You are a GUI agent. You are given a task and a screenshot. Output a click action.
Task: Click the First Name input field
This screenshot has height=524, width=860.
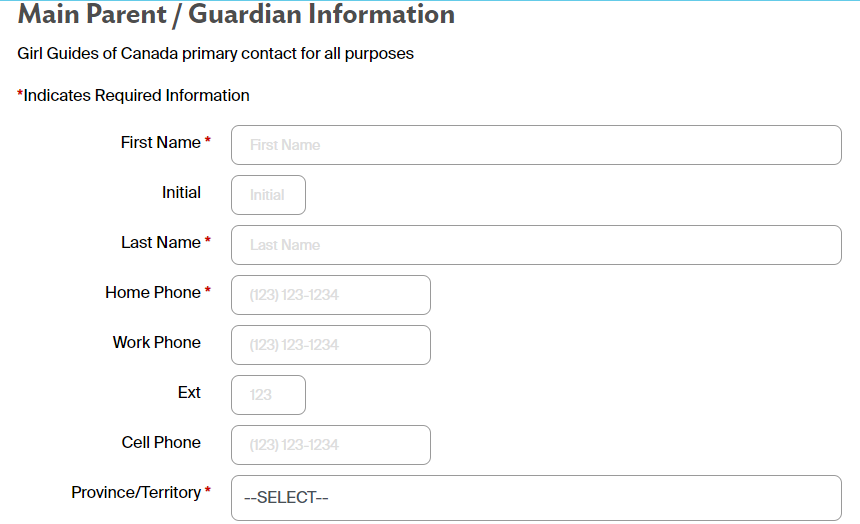tap(536, 145)
